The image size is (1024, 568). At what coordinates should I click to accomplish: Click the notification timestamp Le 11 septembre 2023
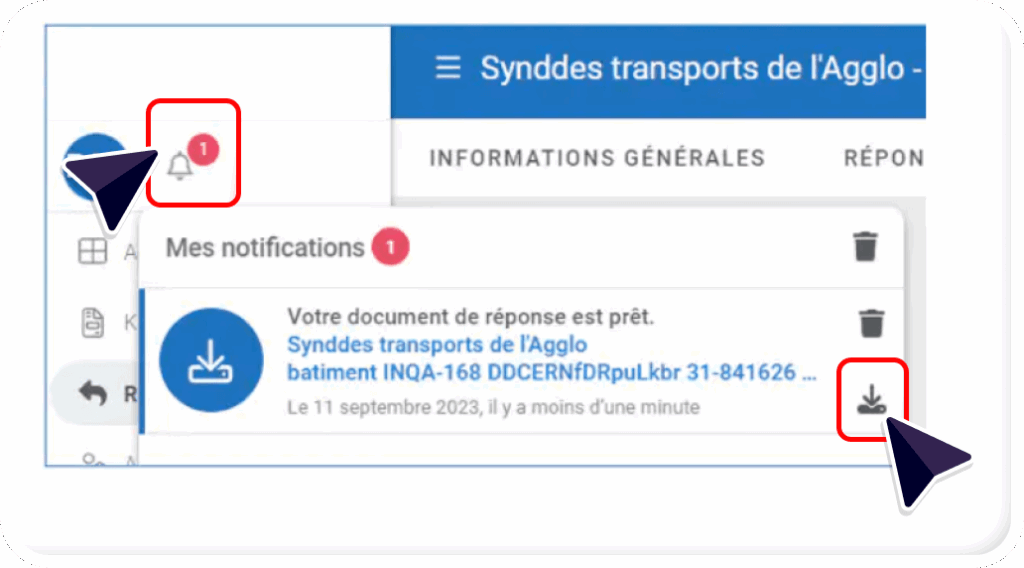[x=493, y=407]
